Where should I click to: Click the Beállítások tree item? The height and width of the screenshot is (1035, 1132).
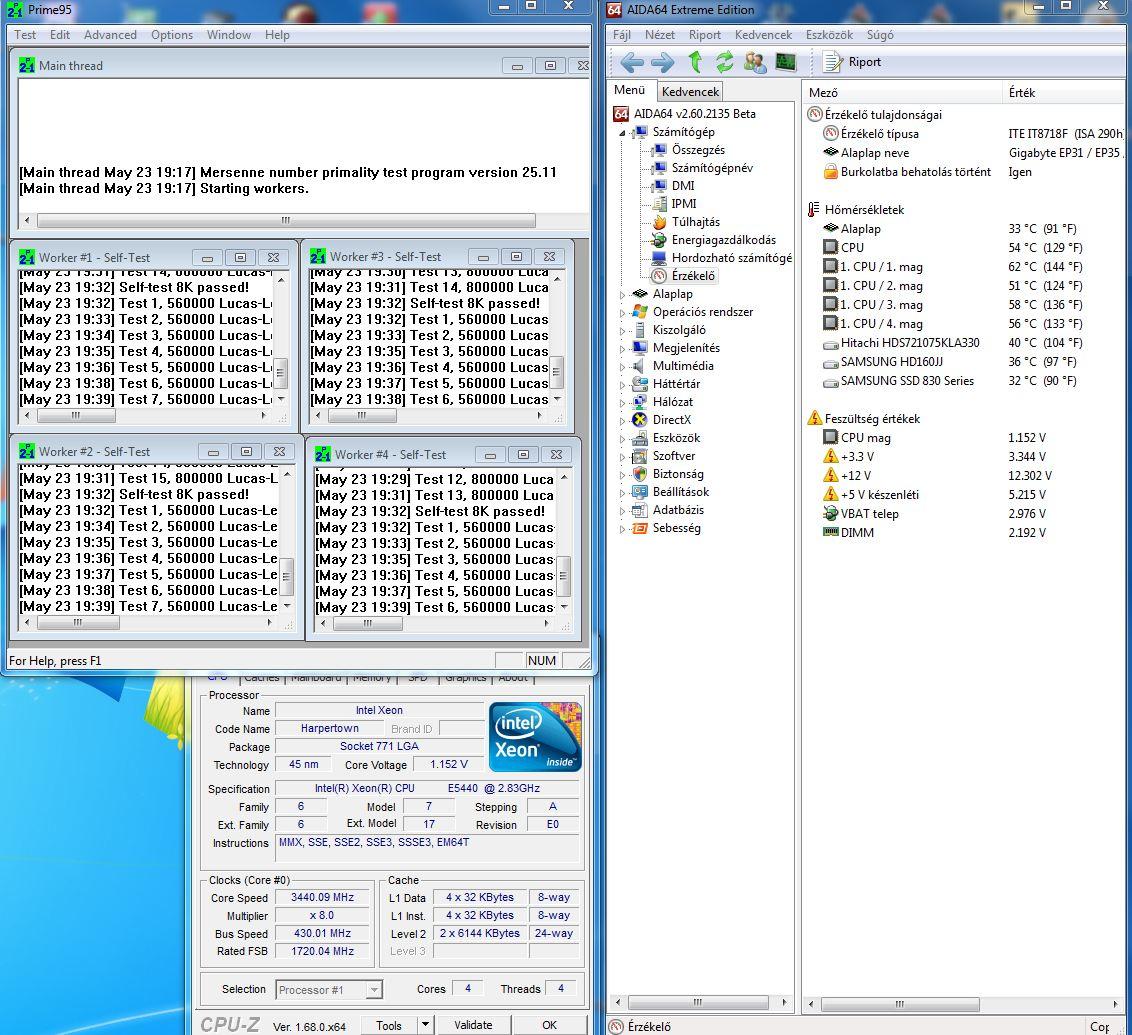681,492
